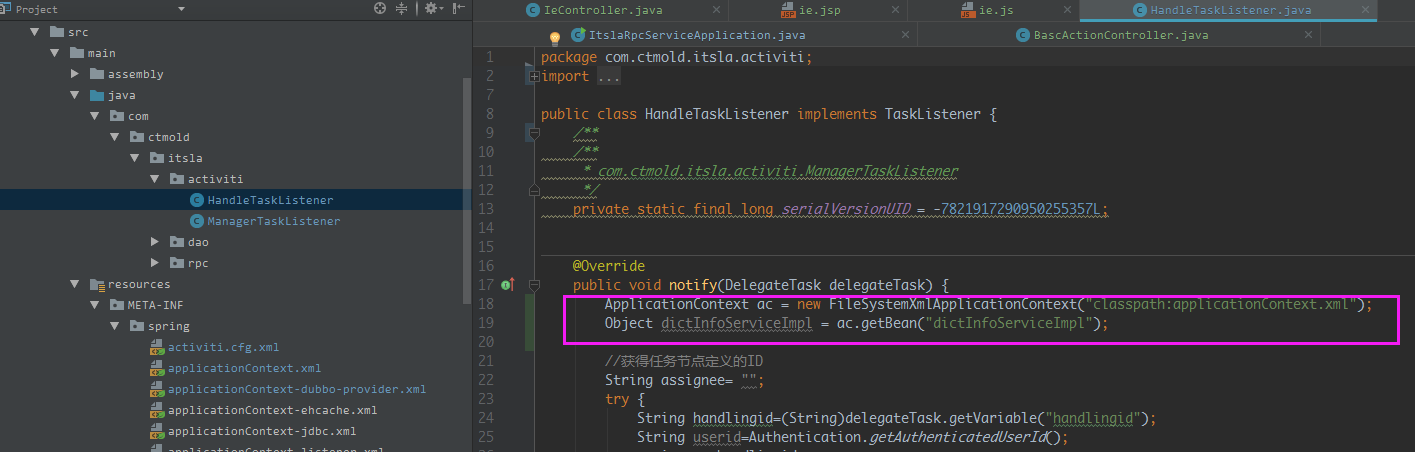Click the folded import ellipsis
1415x452 pixels.
609,76
